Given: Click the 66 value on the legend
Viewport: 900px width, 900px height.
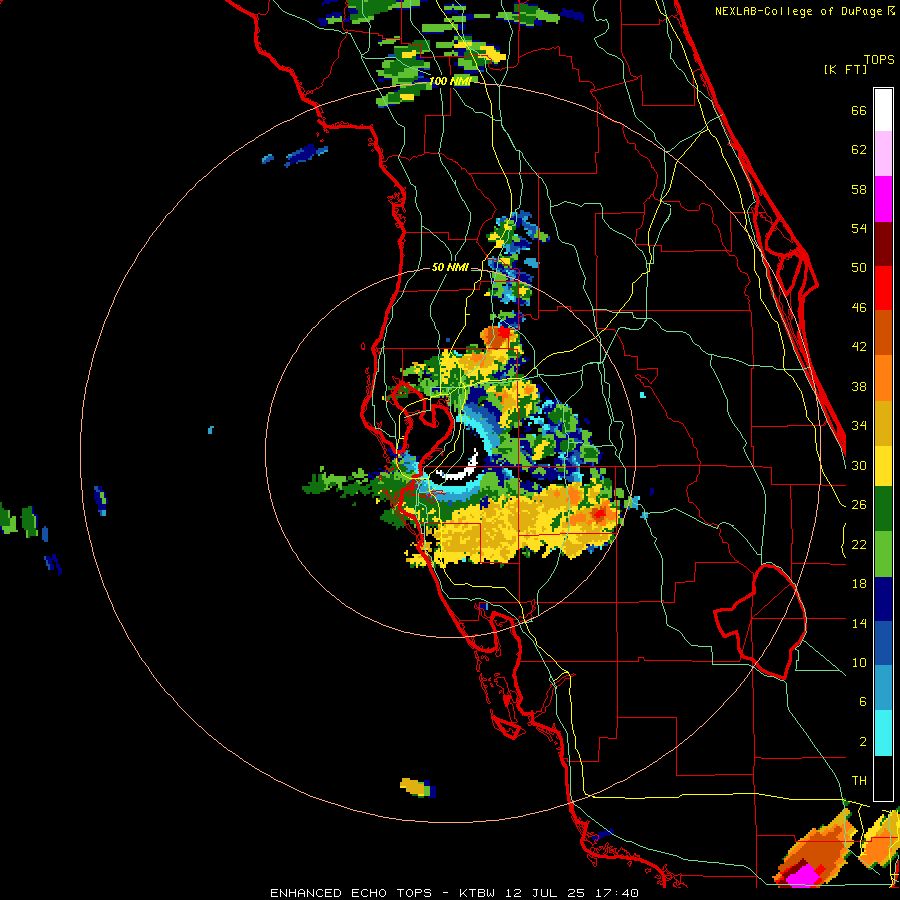Looking at the screenshot, I should (x=859, y=111).
